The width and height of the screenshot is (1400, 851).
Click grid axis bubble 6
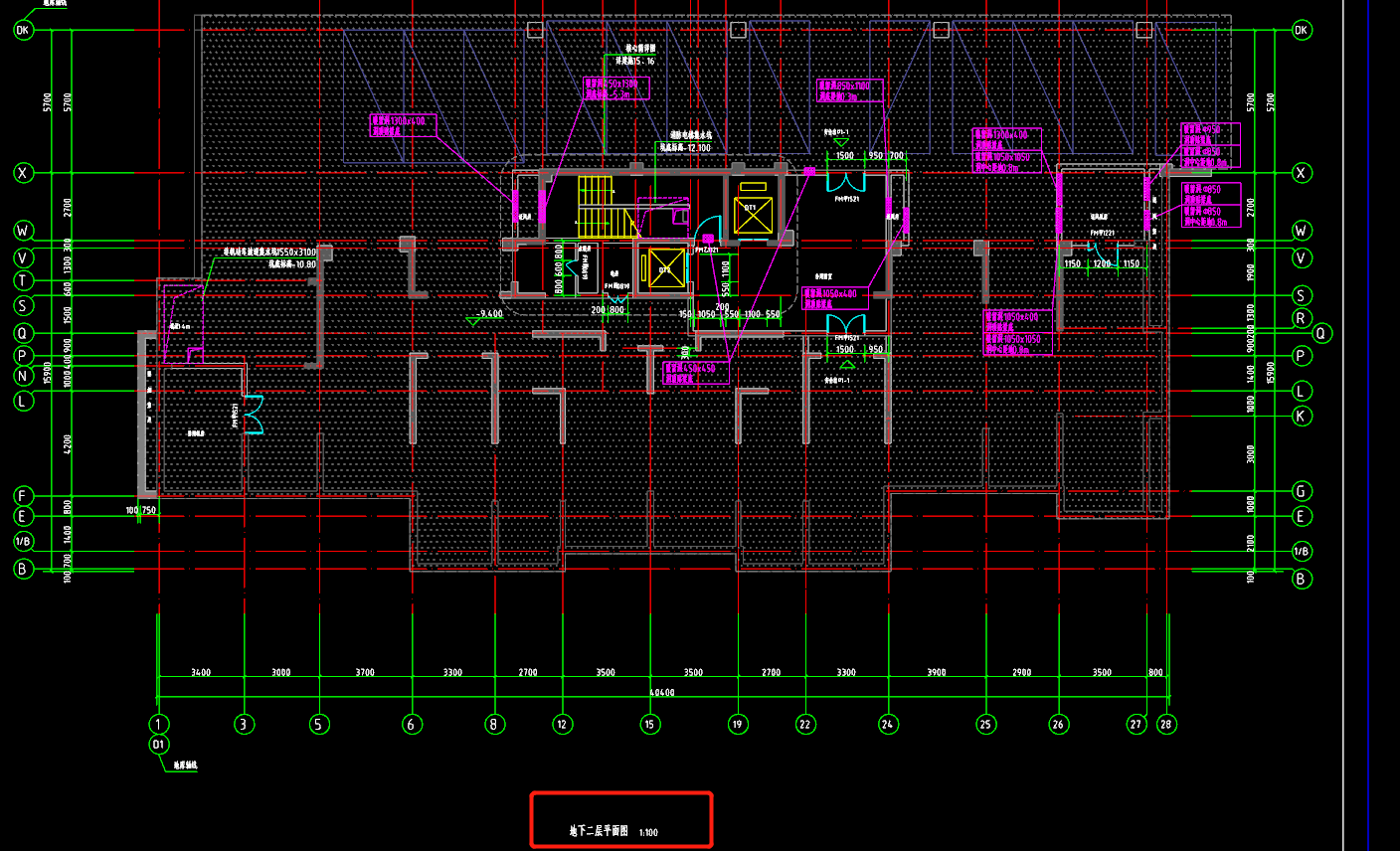412,724
